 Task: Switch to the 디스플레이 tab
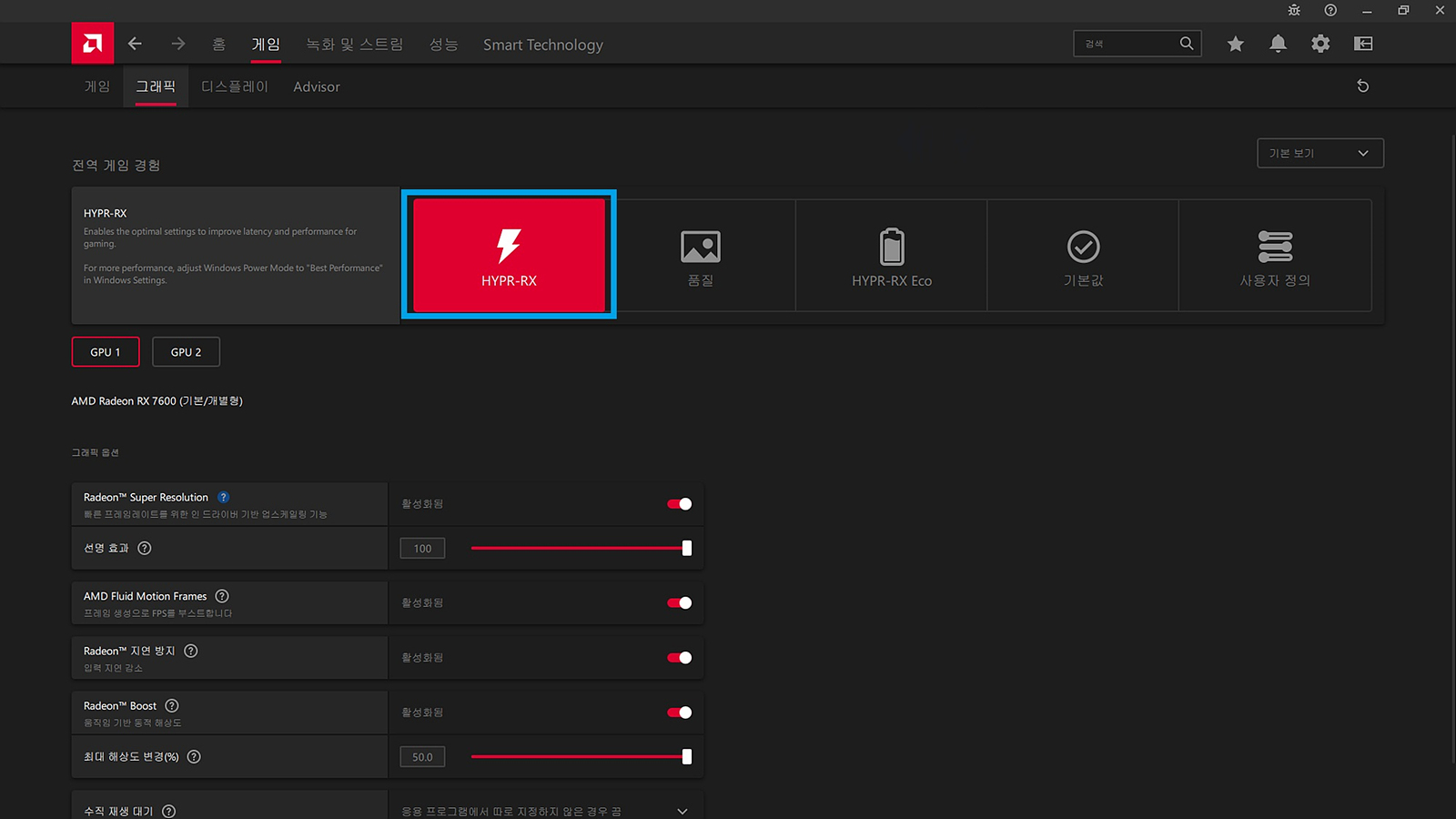[x=235, y=86]
